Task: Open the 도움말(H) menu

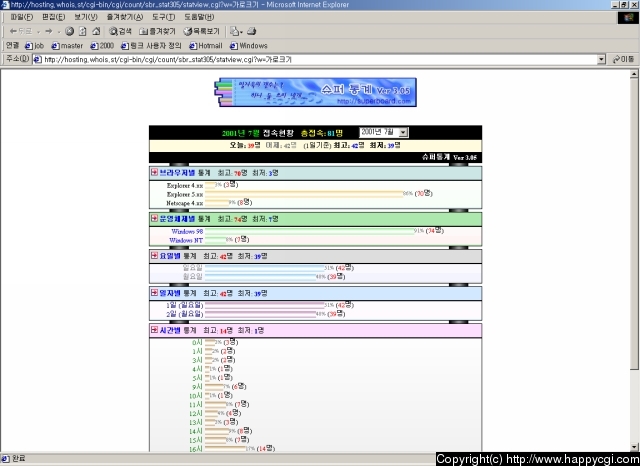Action: click(199, 17)
